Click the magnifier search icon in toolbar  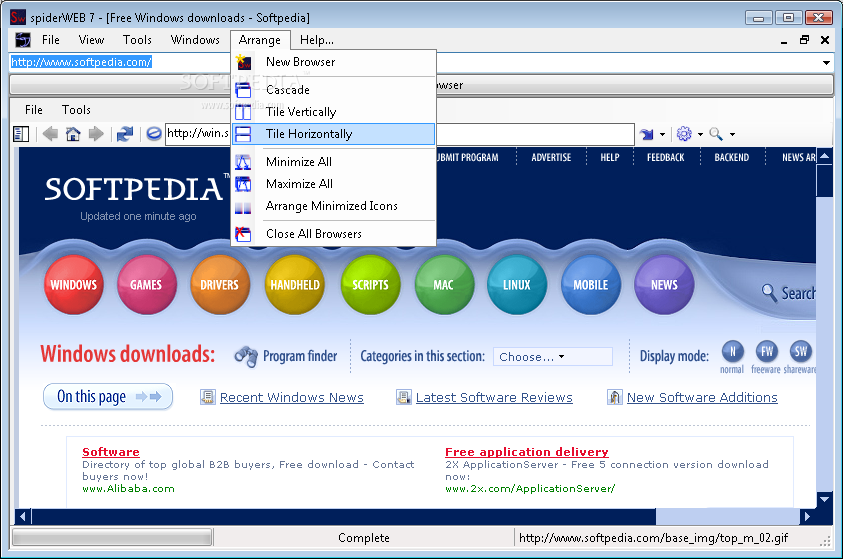pos(716,134)
